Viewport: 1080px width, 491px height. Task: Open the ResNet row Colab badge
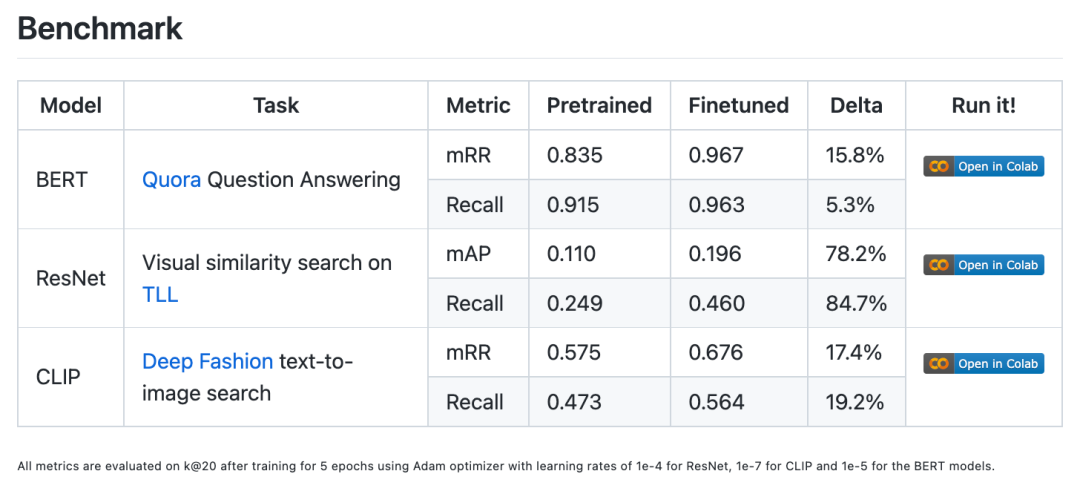pos(983,265)
